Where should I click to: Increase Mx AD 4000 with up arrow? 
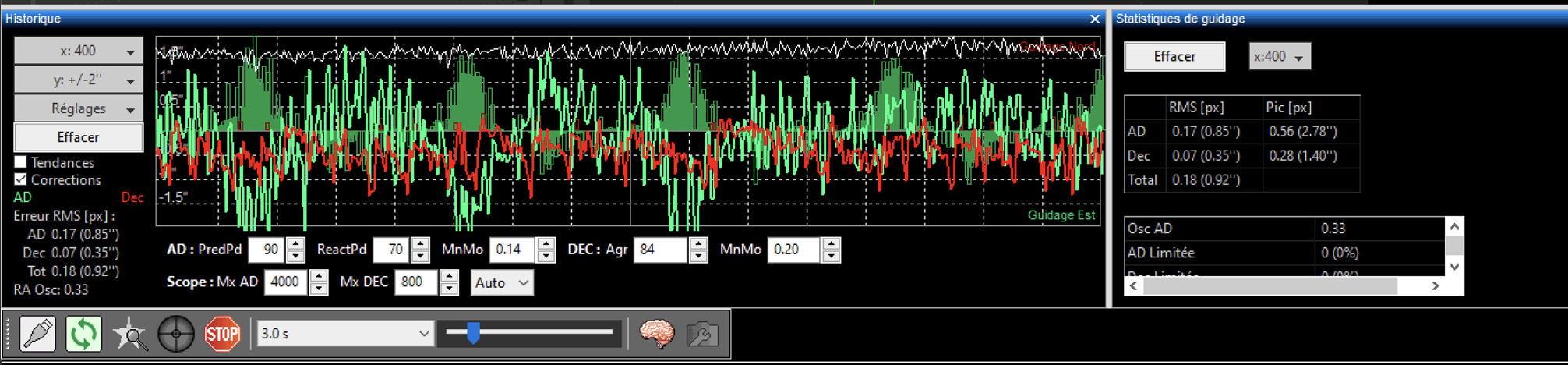(318, 276)
